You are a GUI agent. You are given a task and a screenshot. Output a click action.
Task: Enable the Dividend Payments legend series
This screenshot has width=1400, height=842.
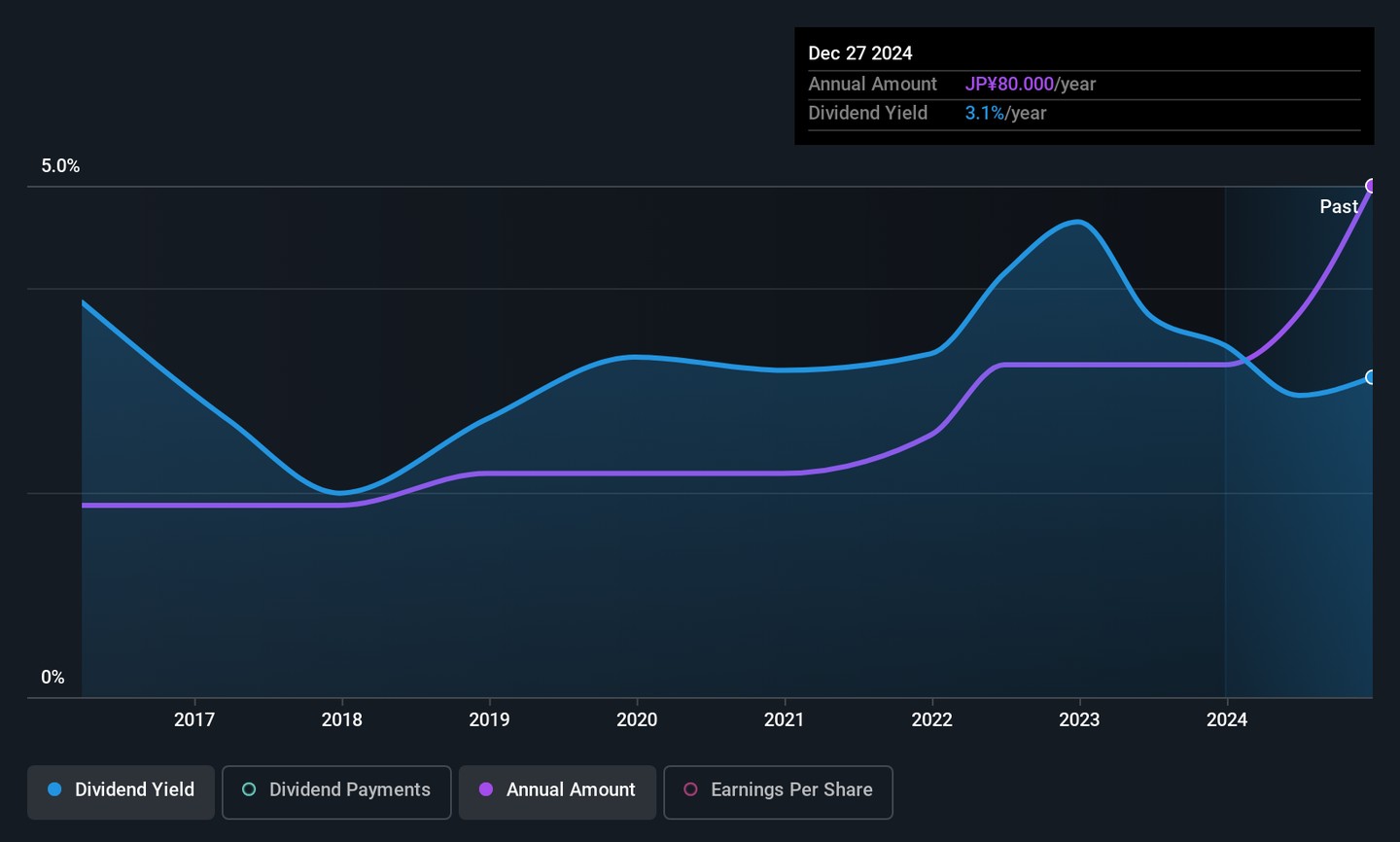[x=336, y=790]
